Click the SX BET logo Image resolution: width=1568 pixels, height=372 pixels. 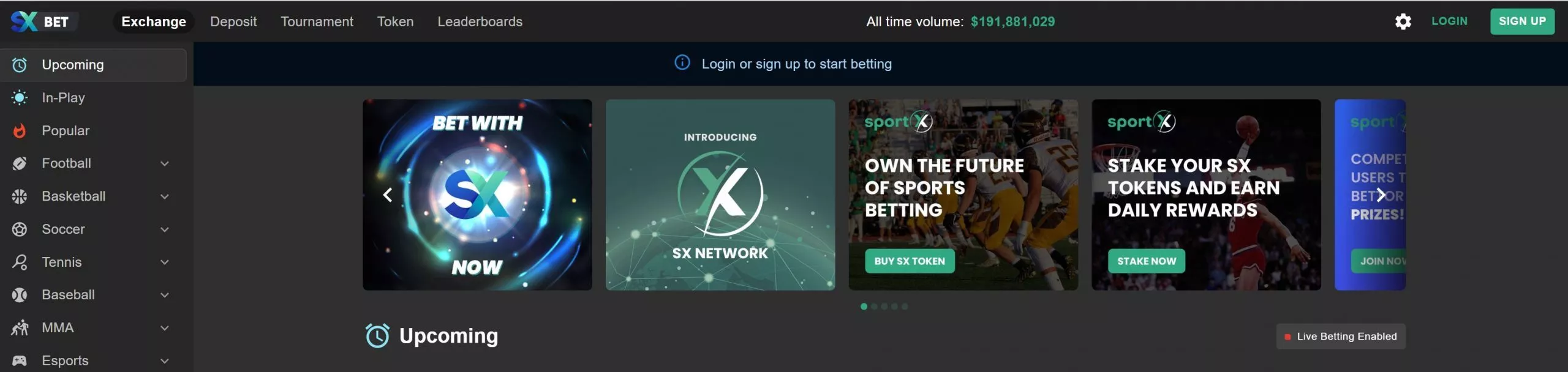click(x=40, y=21)
